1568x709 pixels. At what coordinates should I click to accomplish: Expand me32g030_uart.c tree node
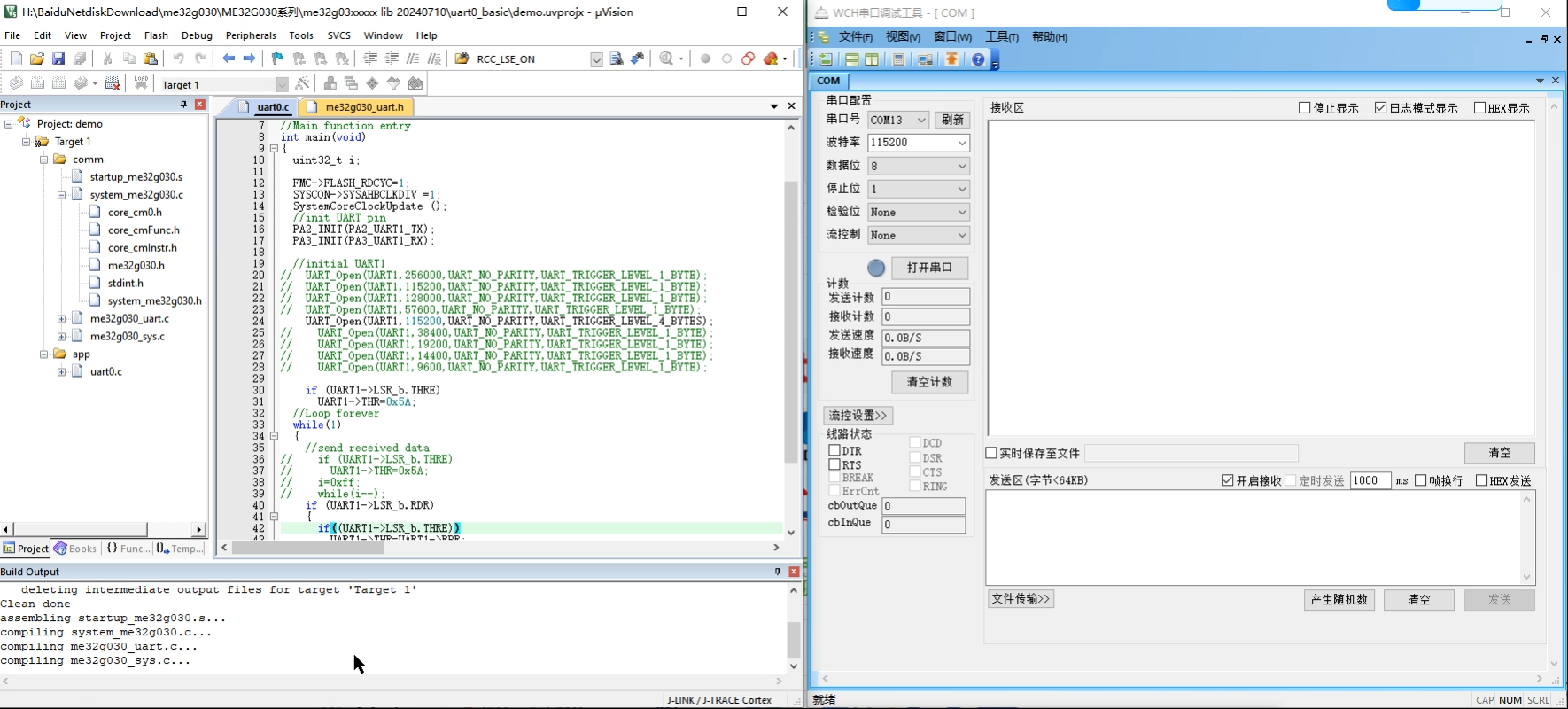[x=61, y=319]
